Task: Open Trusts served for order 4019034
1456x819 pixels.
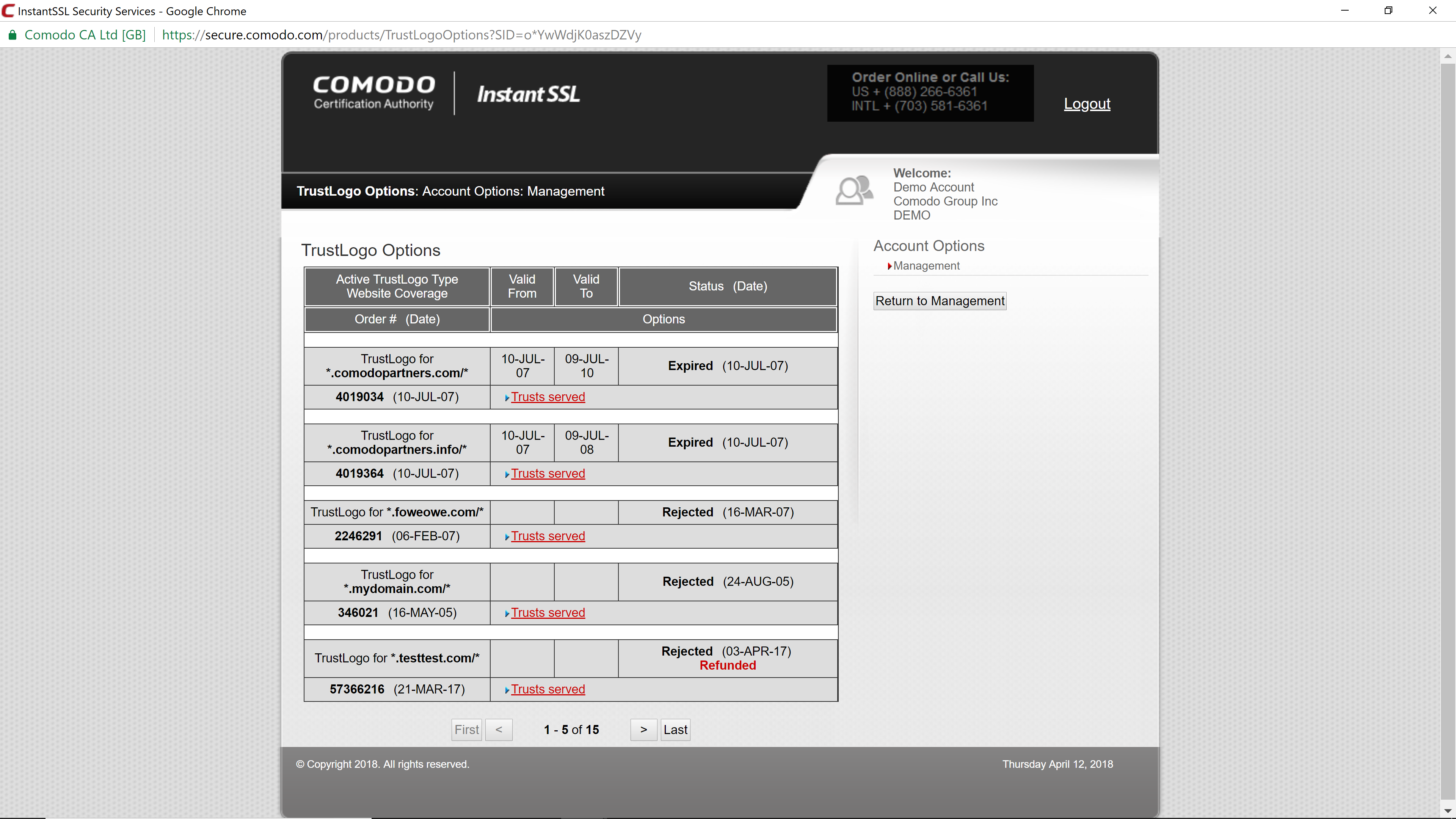Action: 548,397
